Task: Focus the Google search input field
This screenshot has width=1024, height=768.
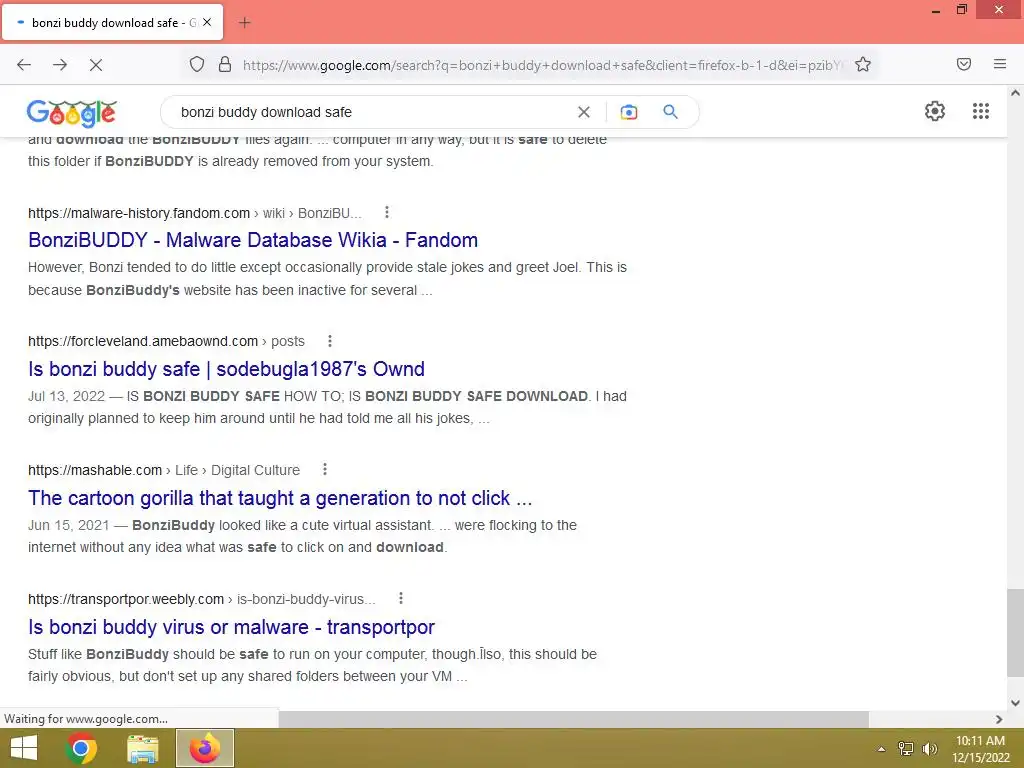Action: 372,112
